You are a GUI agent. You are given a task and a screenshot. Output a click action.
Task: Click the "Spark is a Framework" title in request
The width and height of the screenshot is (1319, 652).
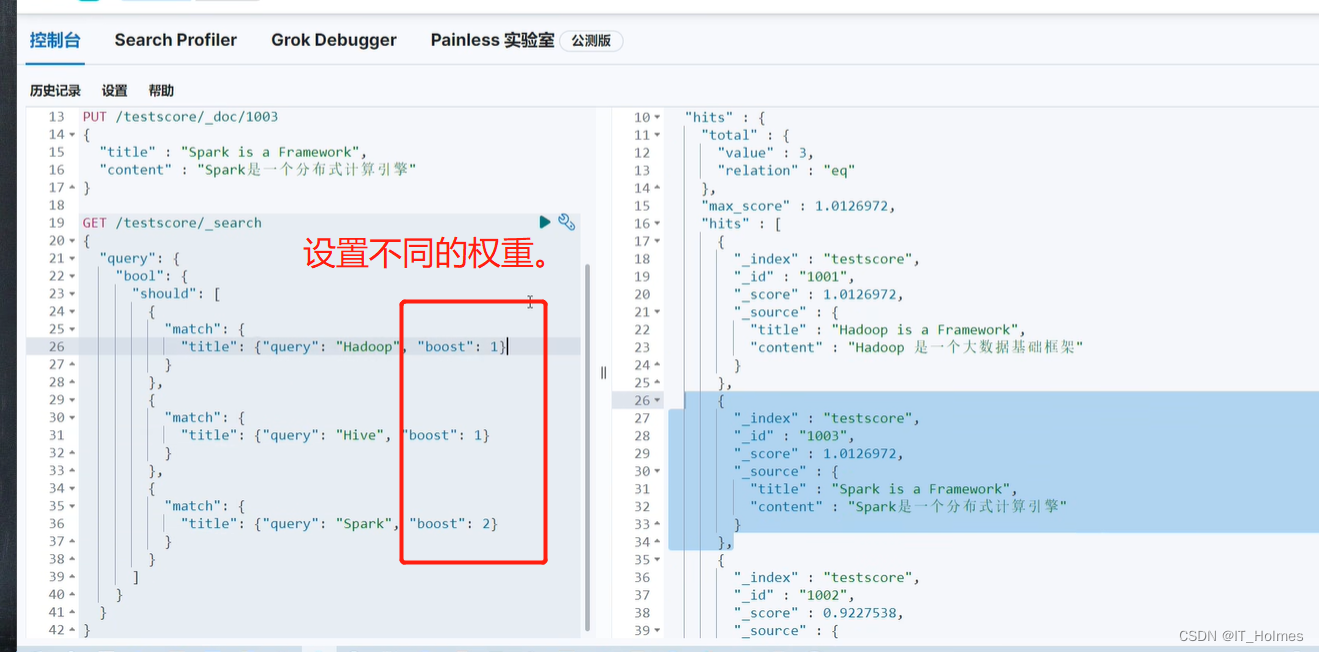274,152
